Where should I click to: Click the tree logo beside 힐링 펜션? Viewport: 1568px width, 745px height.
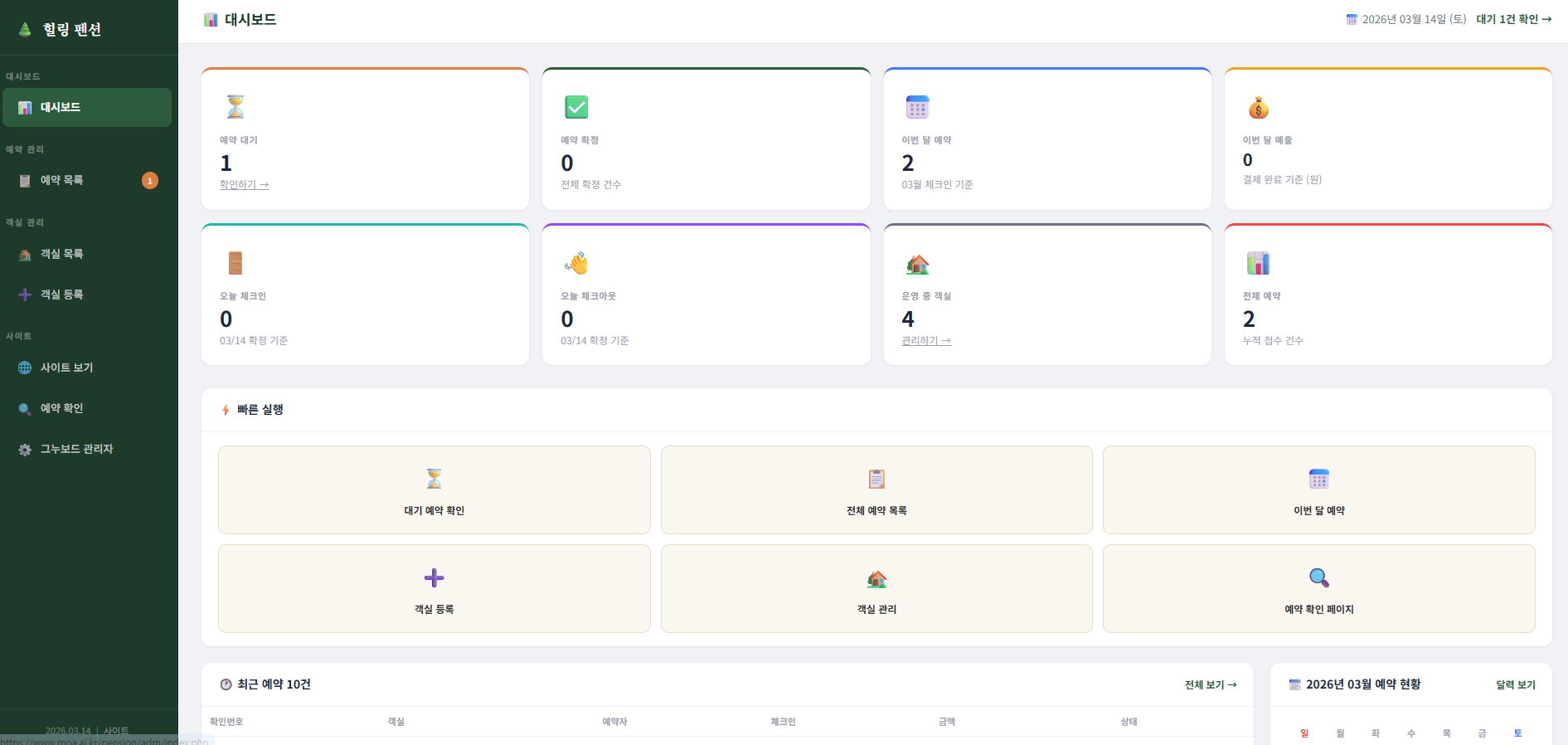coord(25,30)
